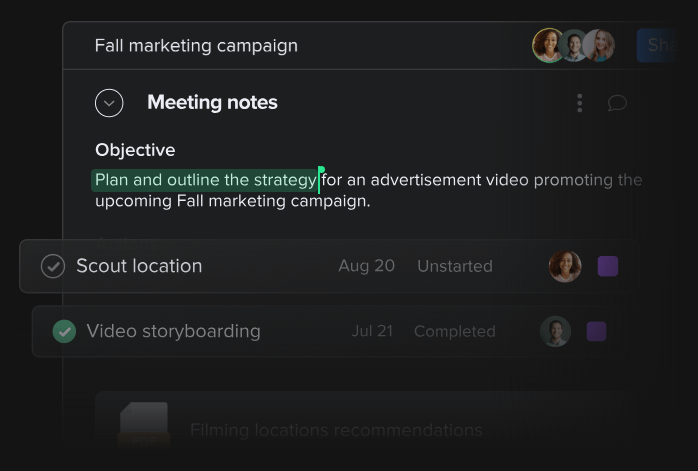698x471 pixels.
Task: Click the Share button in header
Action: (x=662, y=45)
